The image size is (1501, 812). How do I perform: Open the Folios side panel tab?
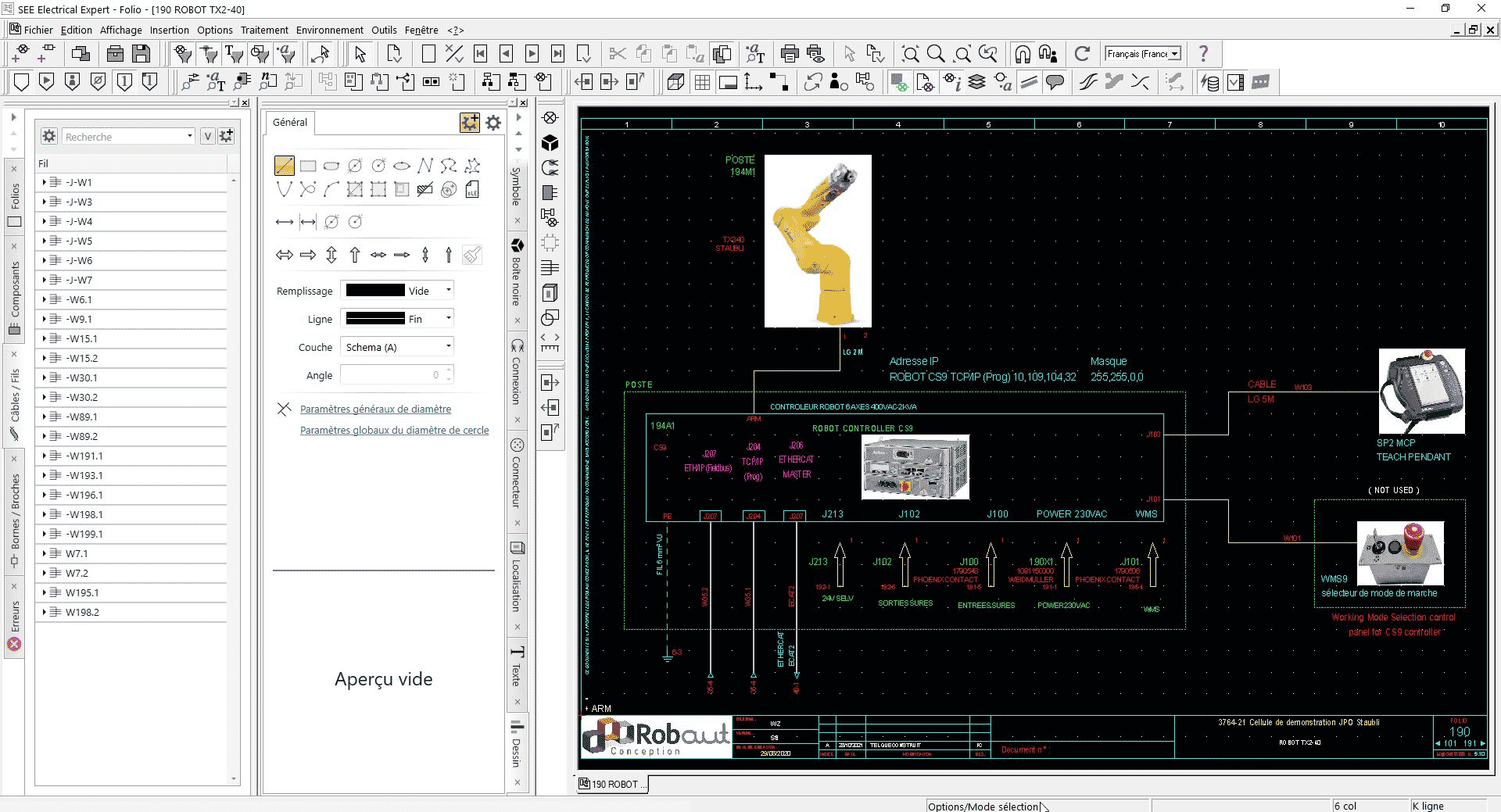pos(15,197)
